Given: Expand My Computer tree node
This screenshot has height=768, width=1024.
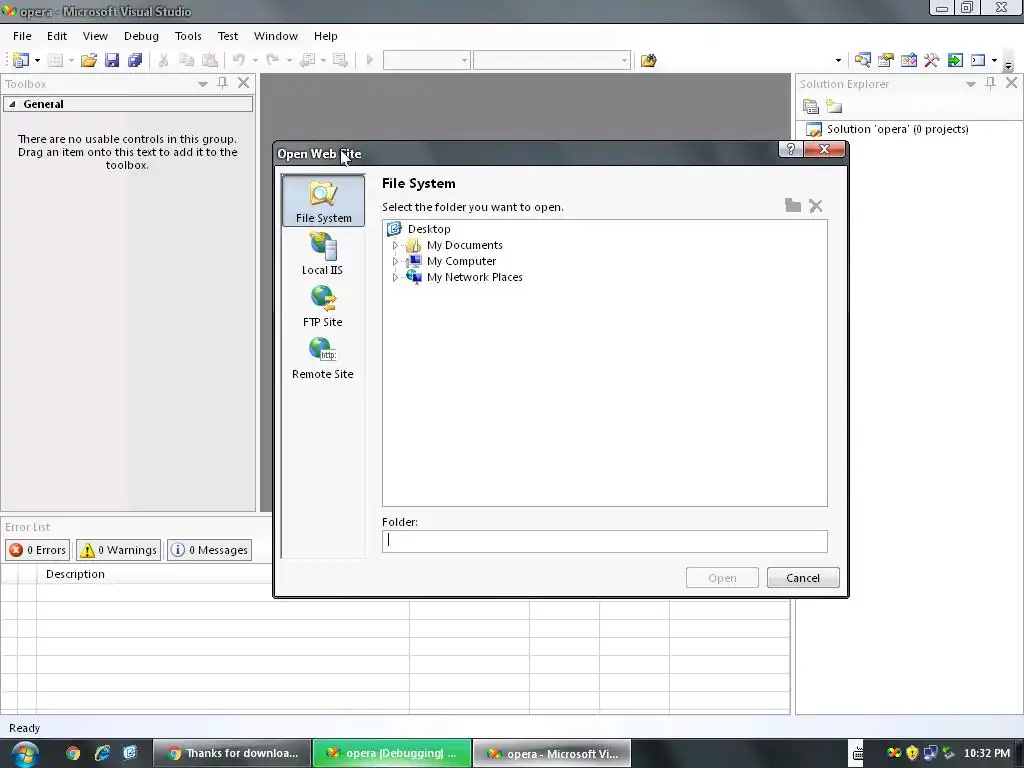Looking at the screenshot, I should (x=394, y=261).
